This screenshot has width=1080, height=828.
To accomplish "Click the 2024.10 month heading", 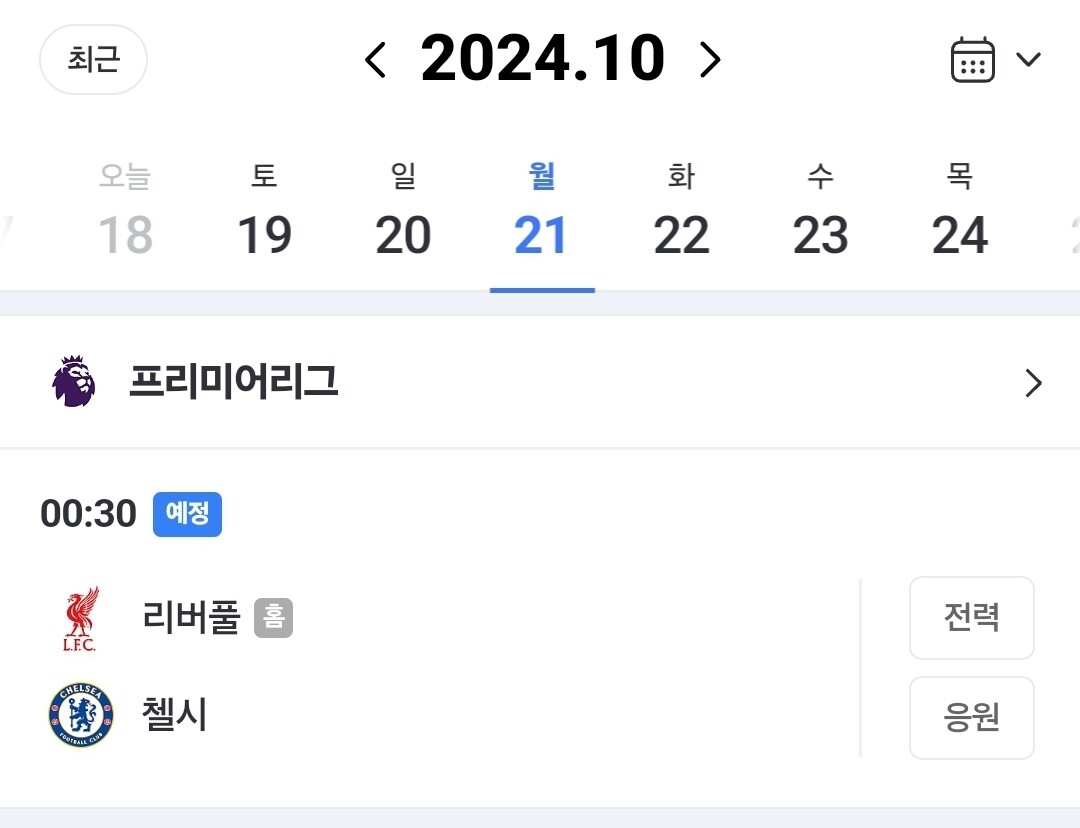I will [542, 60].
